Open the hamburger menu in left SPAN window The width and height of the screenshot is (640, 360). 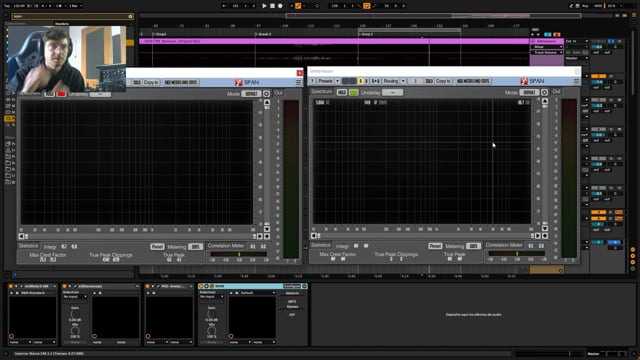(298, 82)
